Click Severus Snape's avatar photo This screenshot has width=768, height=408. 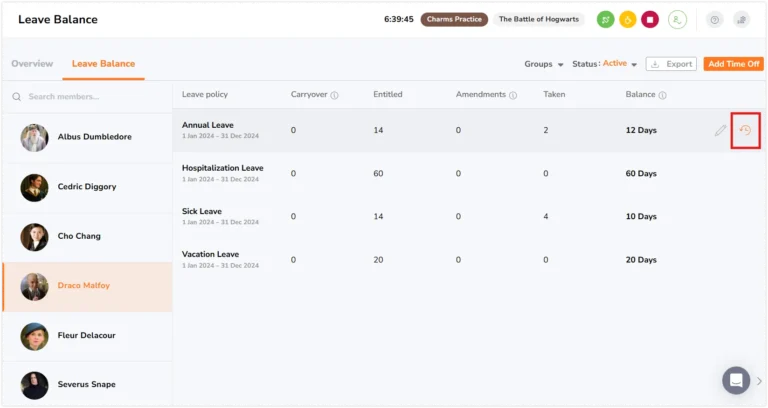click(34, 385)
